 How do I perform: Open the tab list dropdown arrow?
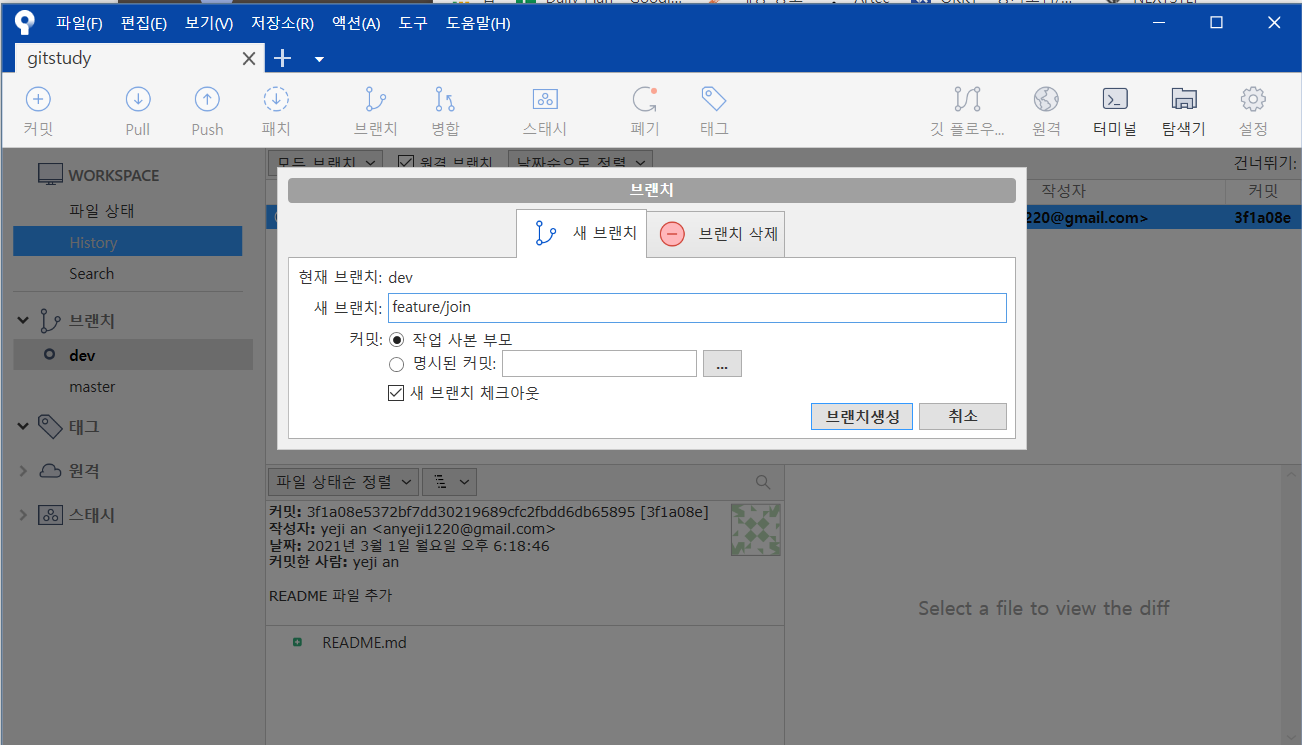pyautogui.click(x=319, y=59)
